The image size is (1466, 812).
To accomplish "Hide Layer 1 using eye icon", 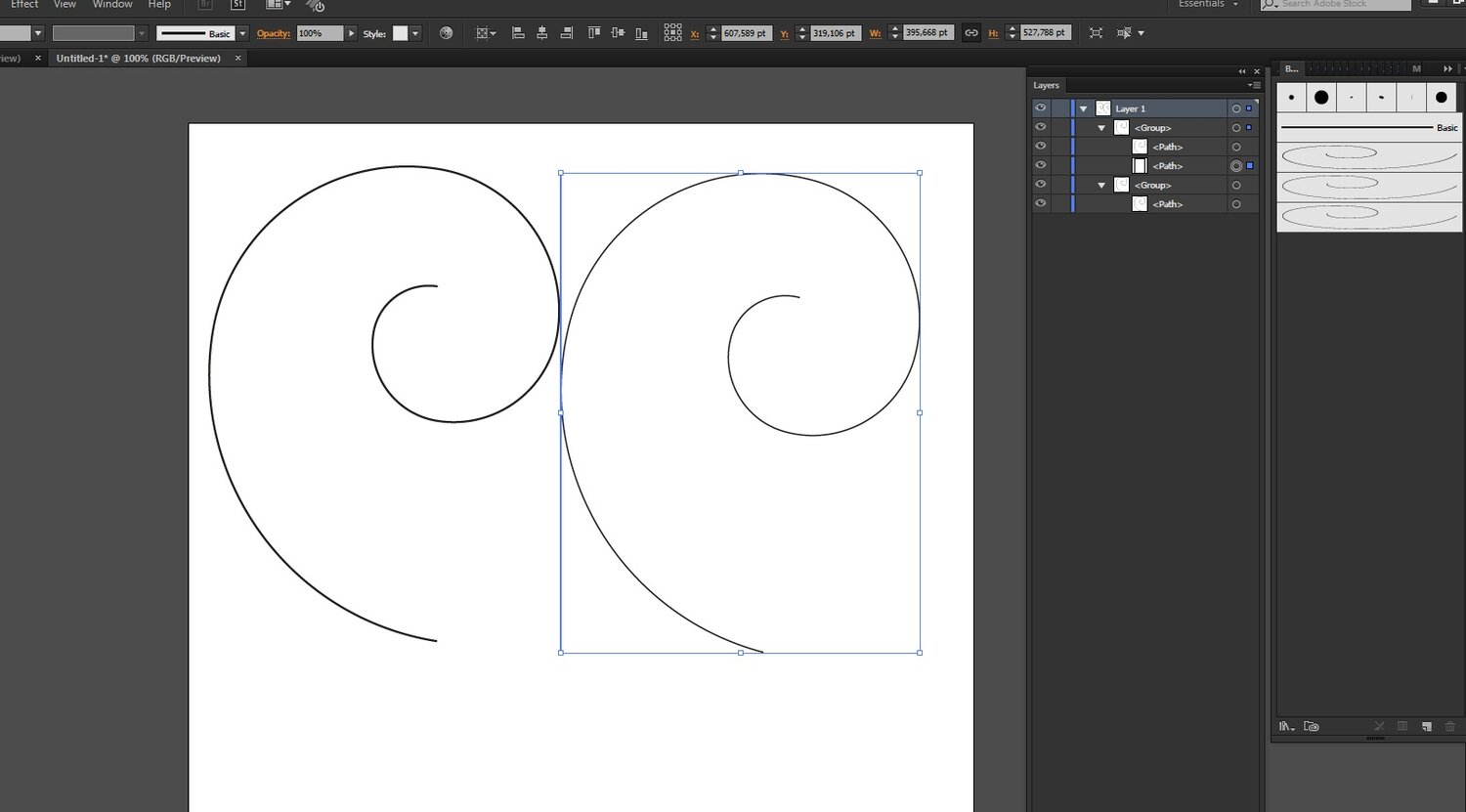I will (1040, 108).
